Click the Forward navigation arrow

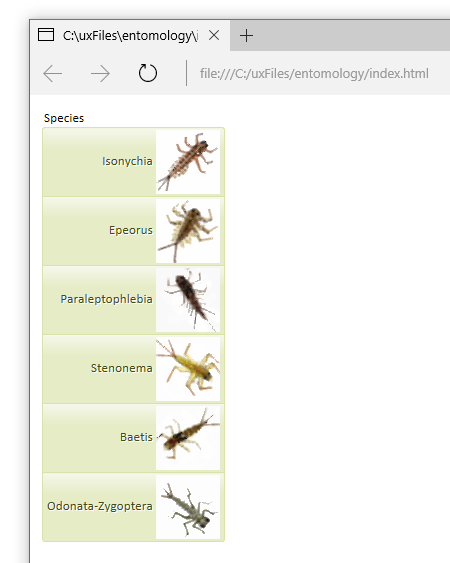(100, 74)
